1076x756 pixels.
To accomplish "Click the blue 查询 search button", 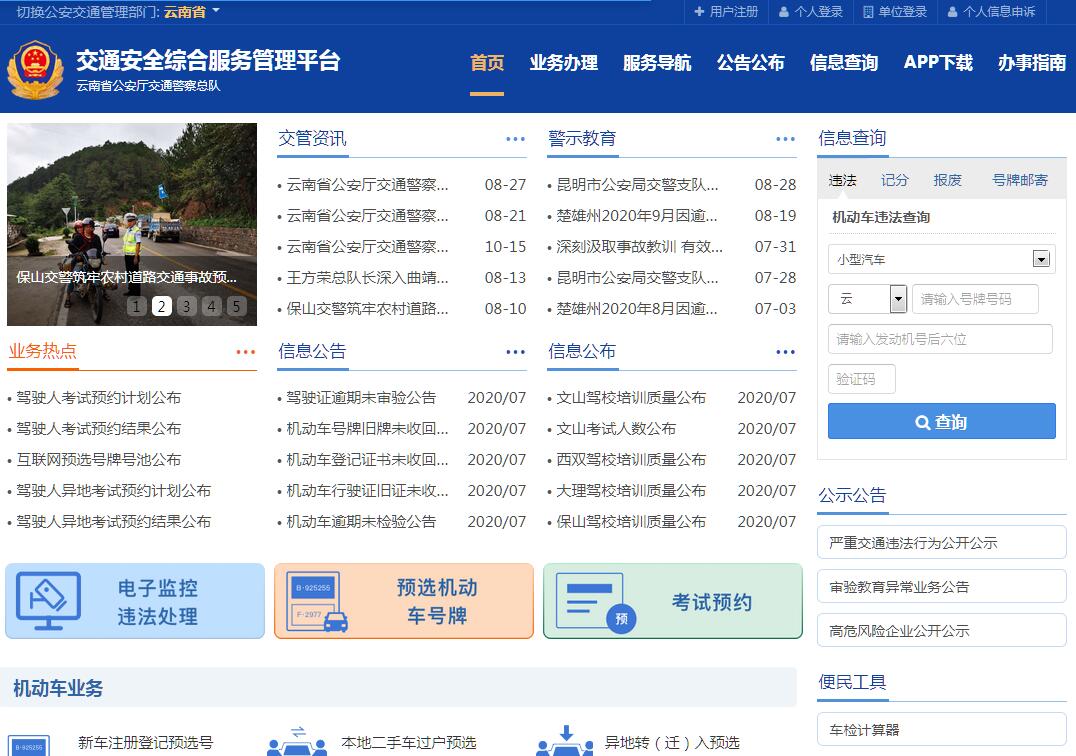I will point(941,422).
